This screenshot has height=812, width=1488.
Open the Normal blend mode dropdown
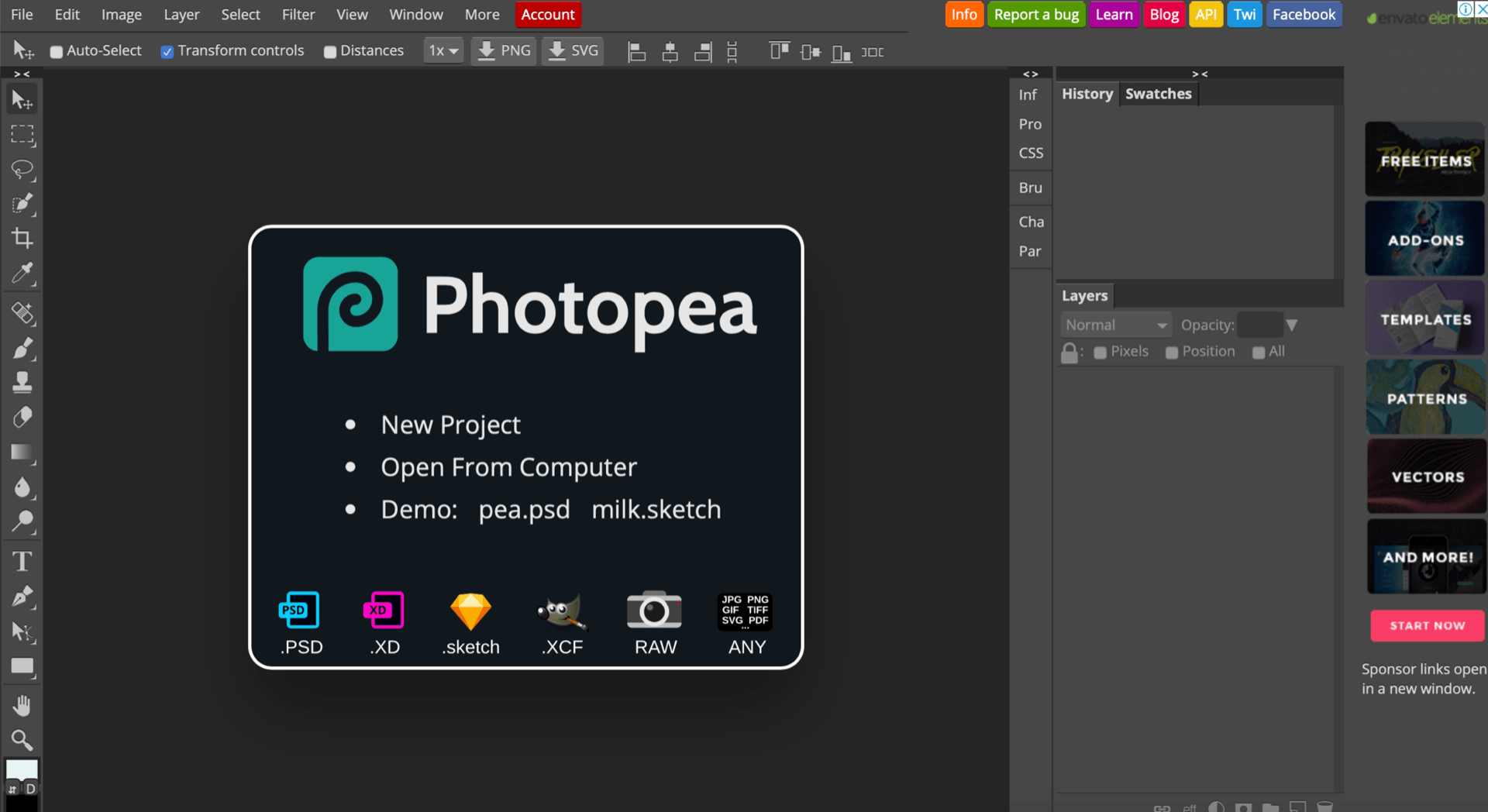(x=1115, y=325)
